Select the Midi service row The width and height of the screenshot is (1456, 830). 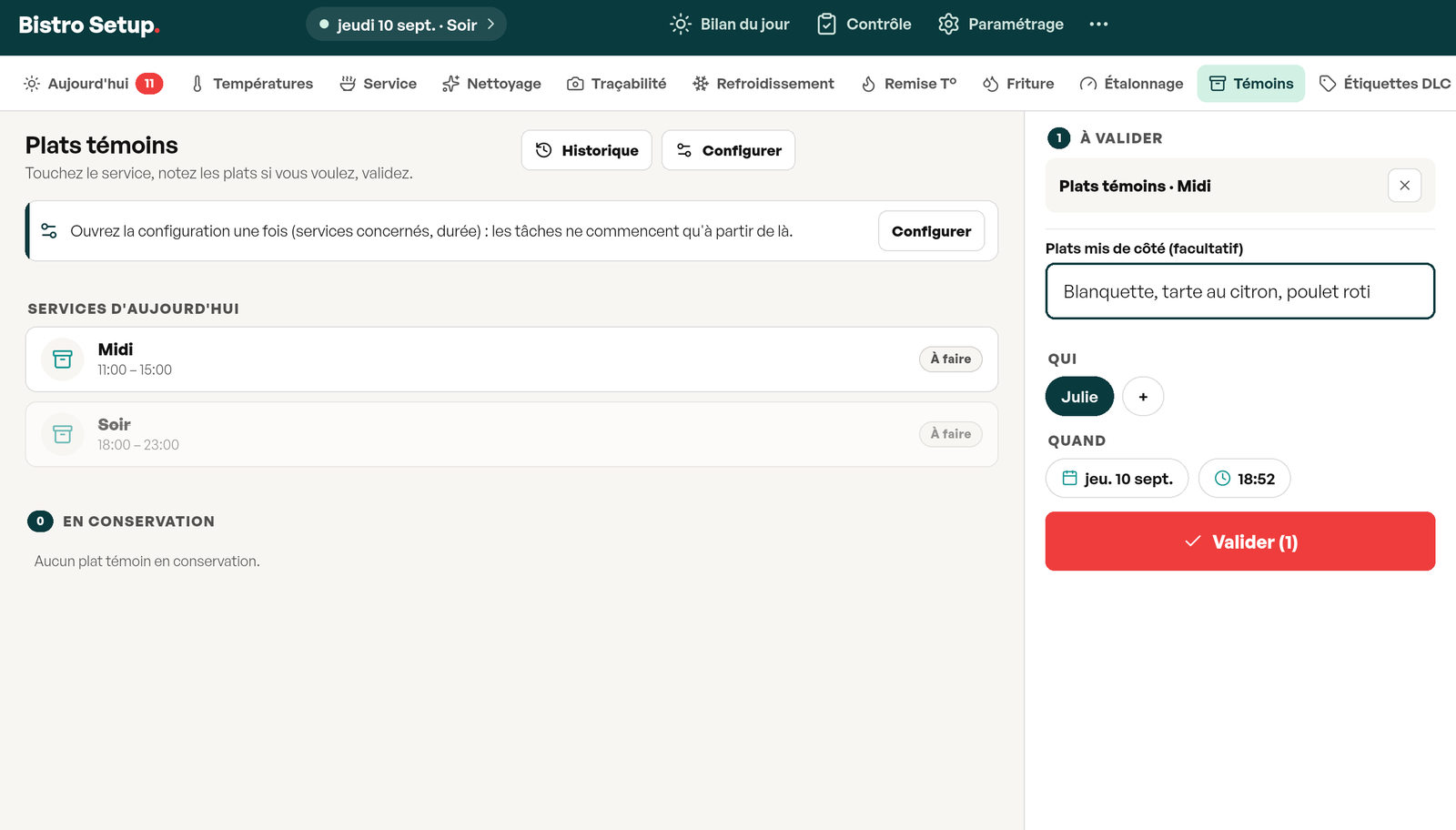coord(511,359)
